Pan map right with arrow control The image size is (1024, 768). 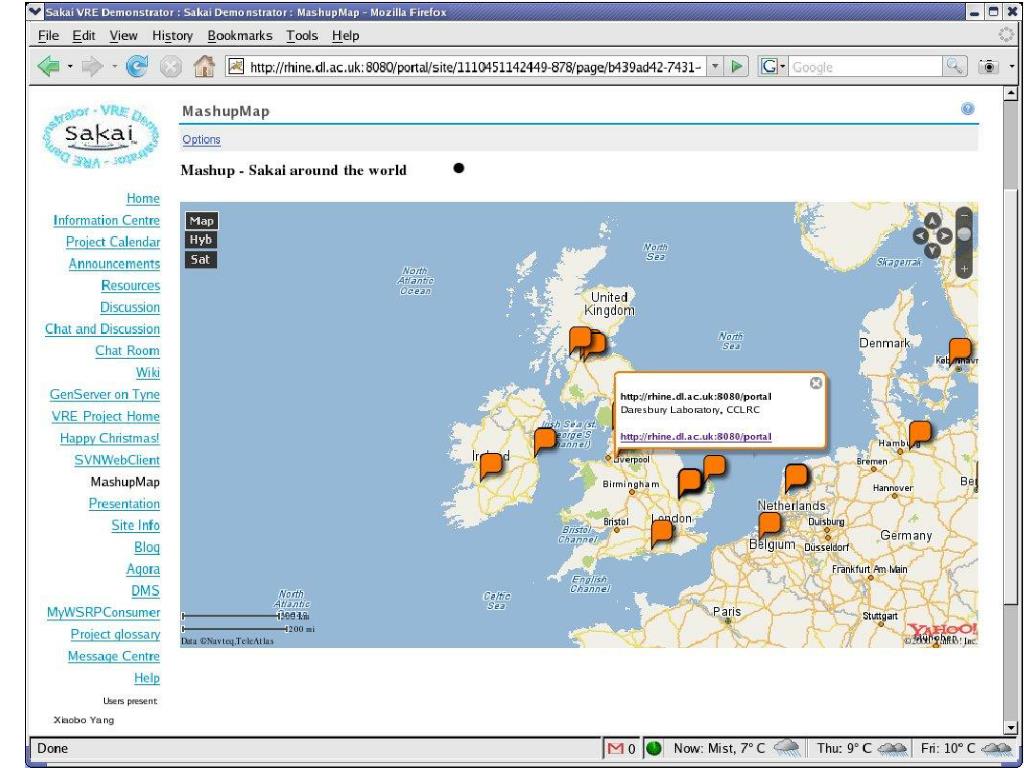coord(945,236)
